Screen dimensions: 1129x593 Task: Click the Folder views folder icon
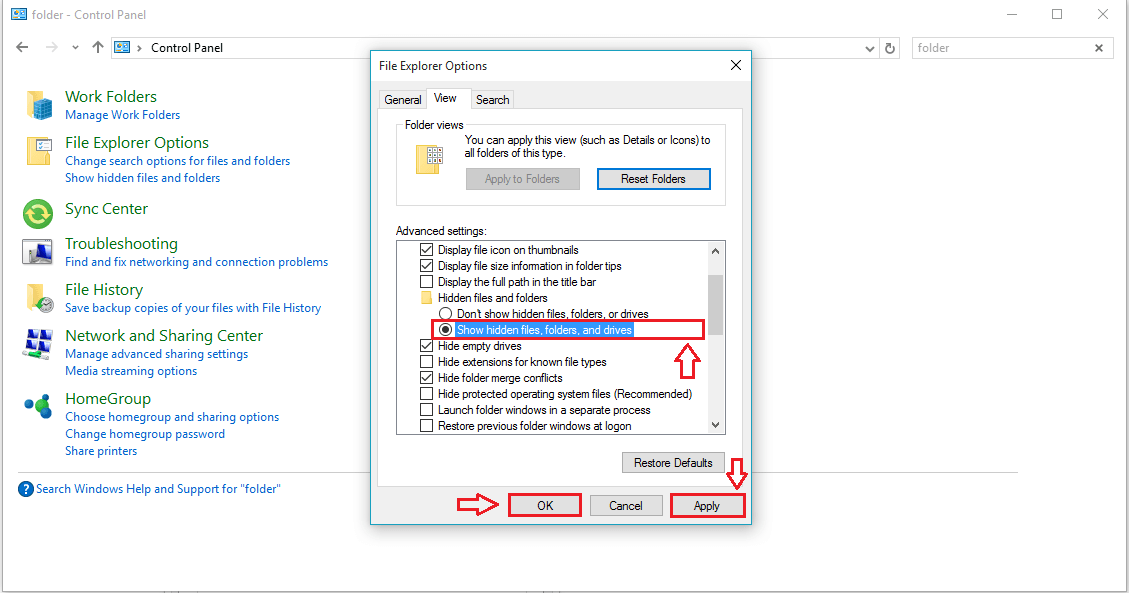click(x=429, y=159)
